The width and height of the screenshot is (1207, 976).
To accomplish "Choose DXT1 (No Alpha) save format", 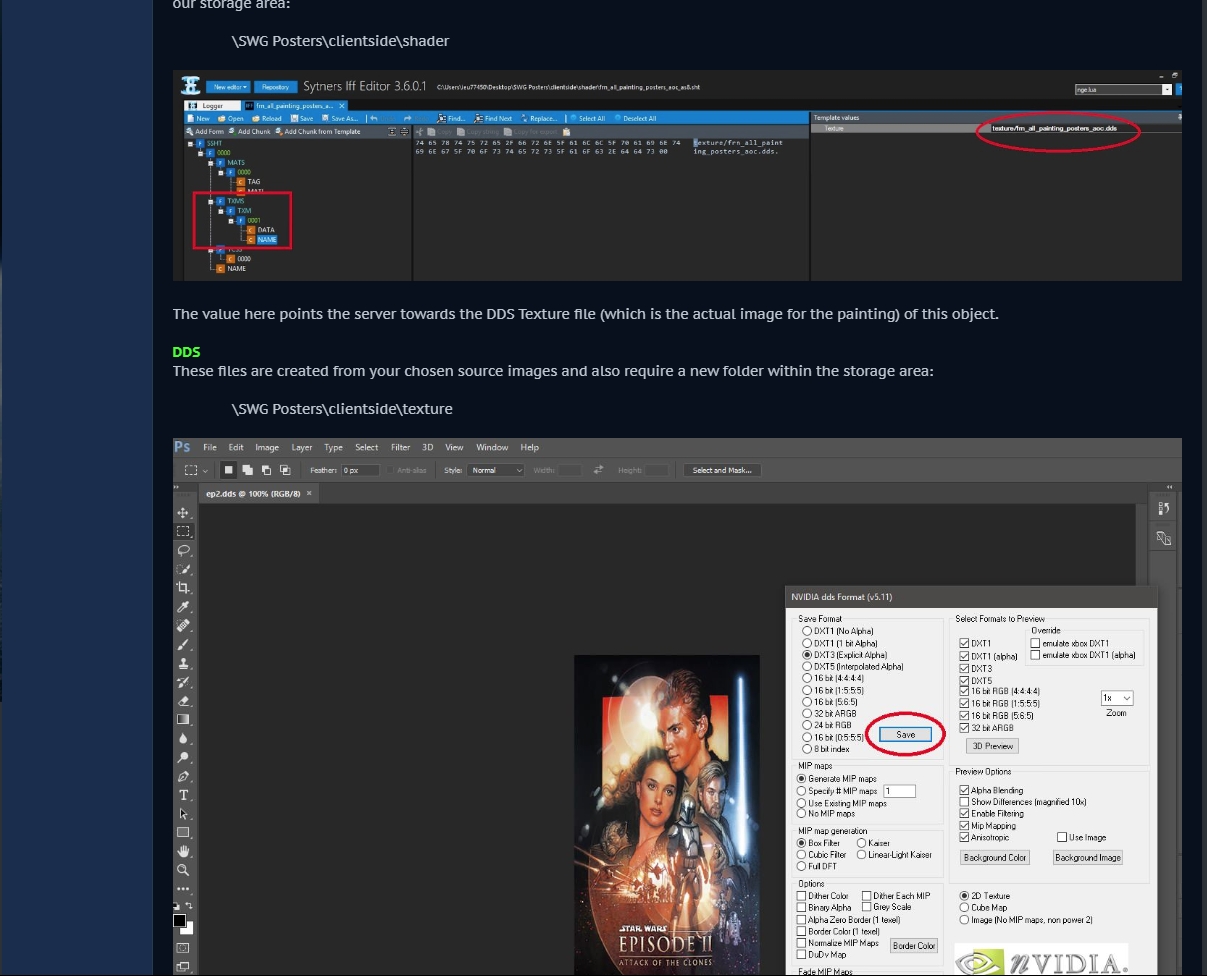I will click(x=838, y=631).
